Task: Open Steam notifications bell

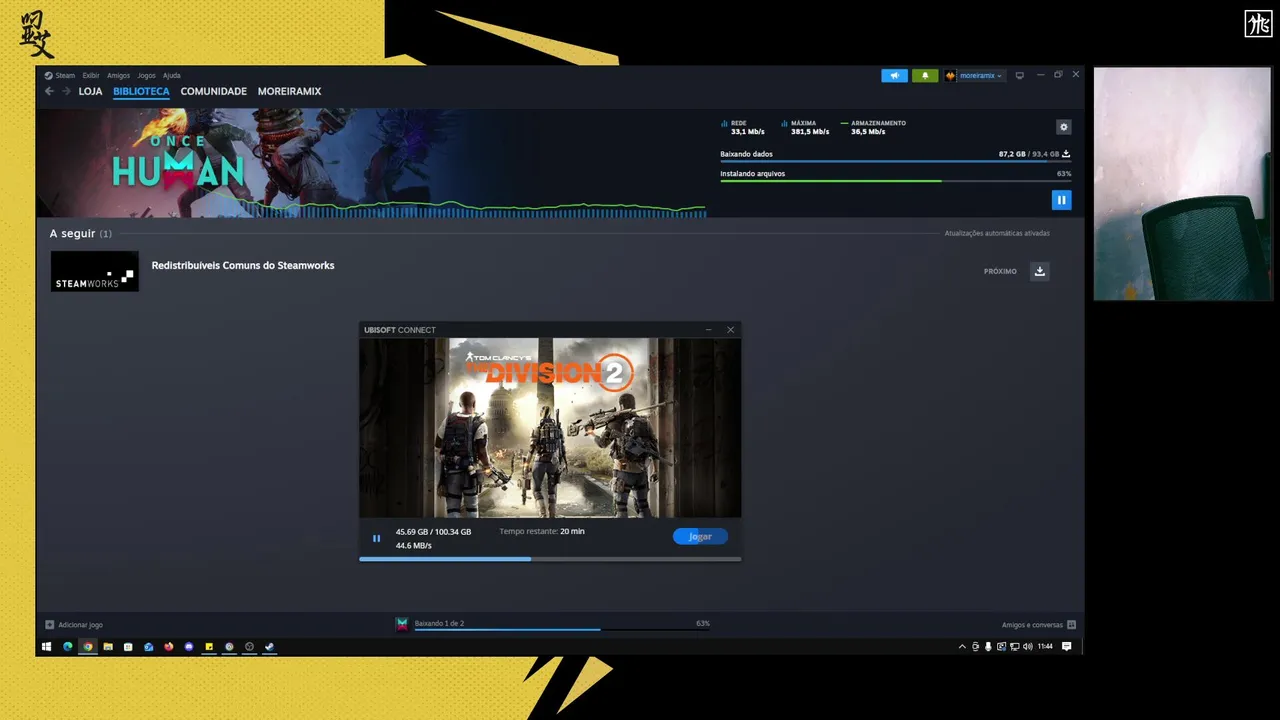Action: tap(925, 75)
